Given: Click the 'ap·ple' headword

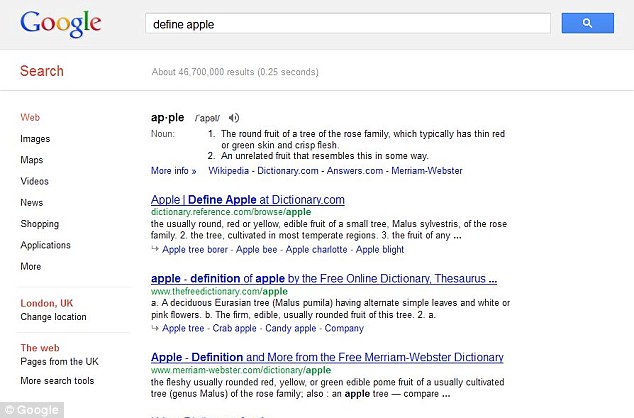Looking at the screenshot, I should click(167, 118).
